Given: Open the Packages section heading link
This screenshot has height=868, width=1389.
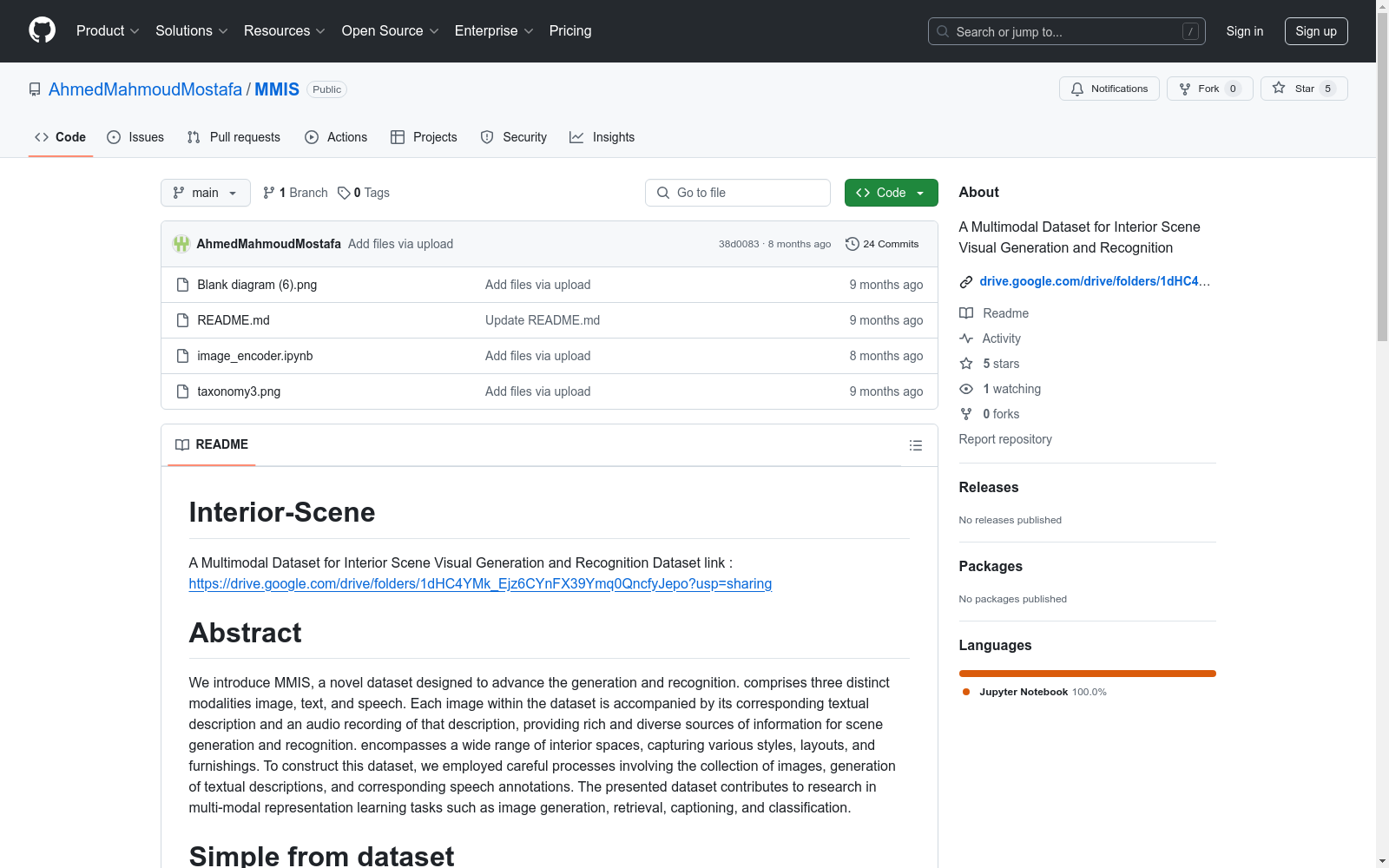Looking at the screenshot, I should [991, 566].
